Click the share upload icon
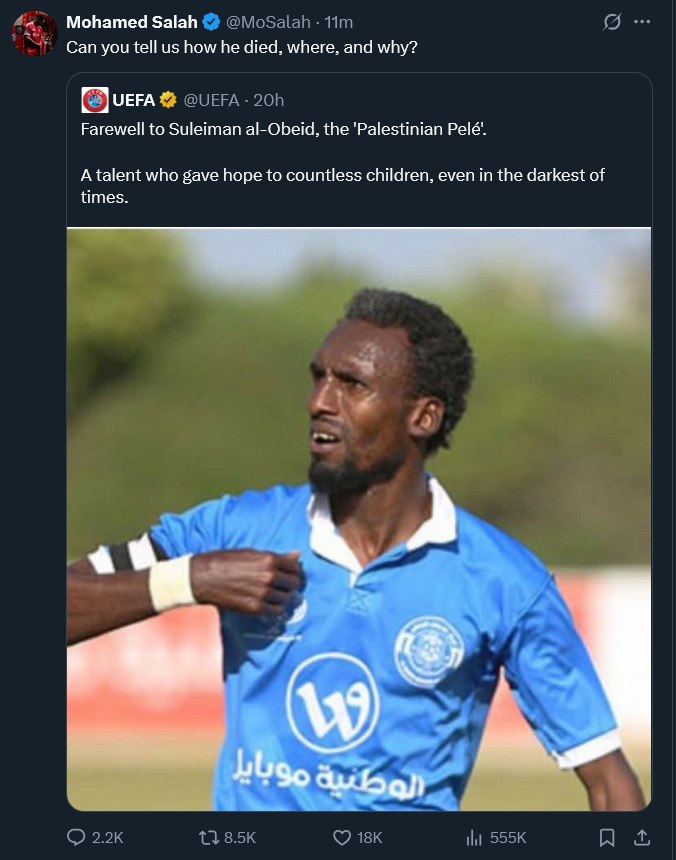 642,837
